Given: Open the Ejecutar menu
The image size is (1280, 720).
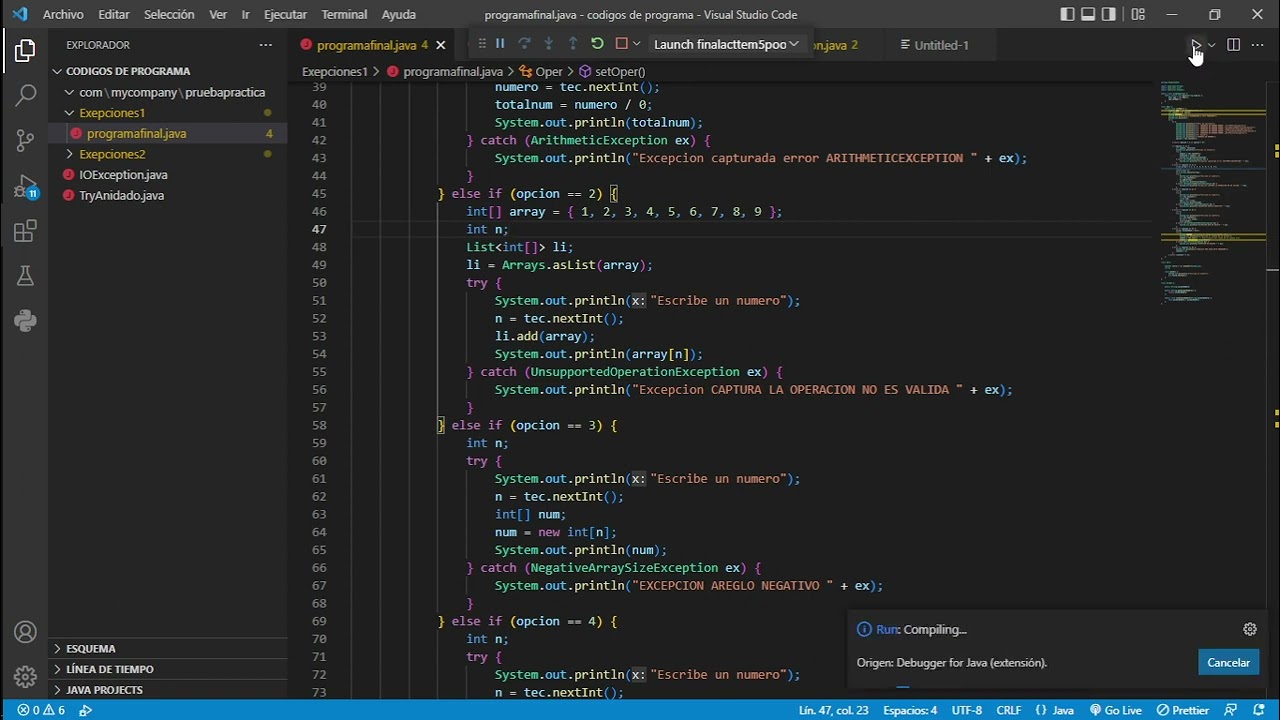Looking at the screenshot, I should pos(285,14).
